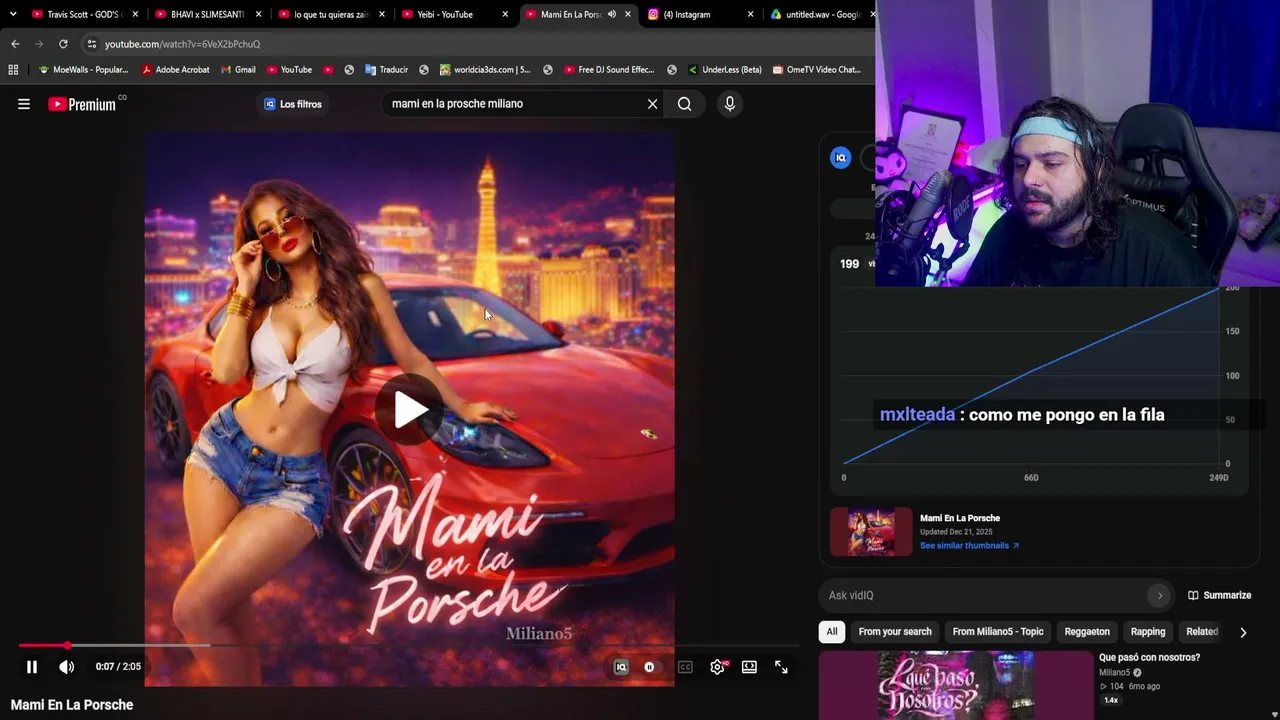
Task: Select the Rapping chip
Action: tap(1148, 632)
